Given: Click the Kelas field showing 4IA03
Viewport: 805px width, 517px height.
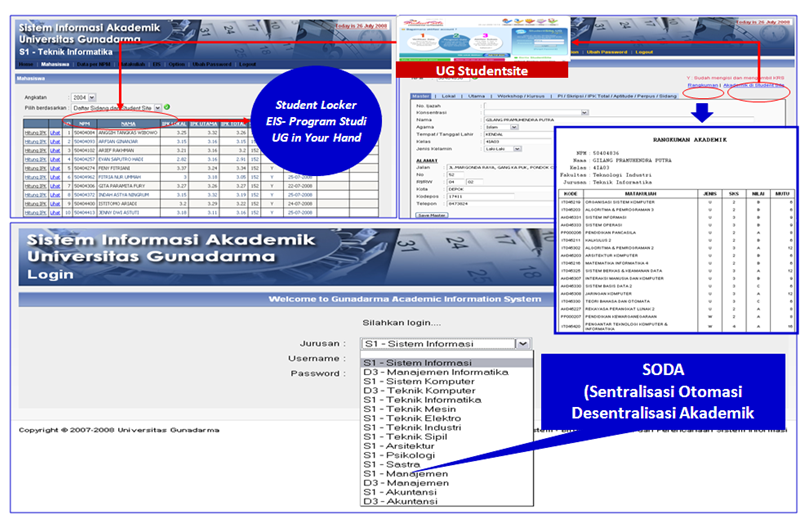Looking at the screenshot, I should pyautogui.click(x=519, y=141).
